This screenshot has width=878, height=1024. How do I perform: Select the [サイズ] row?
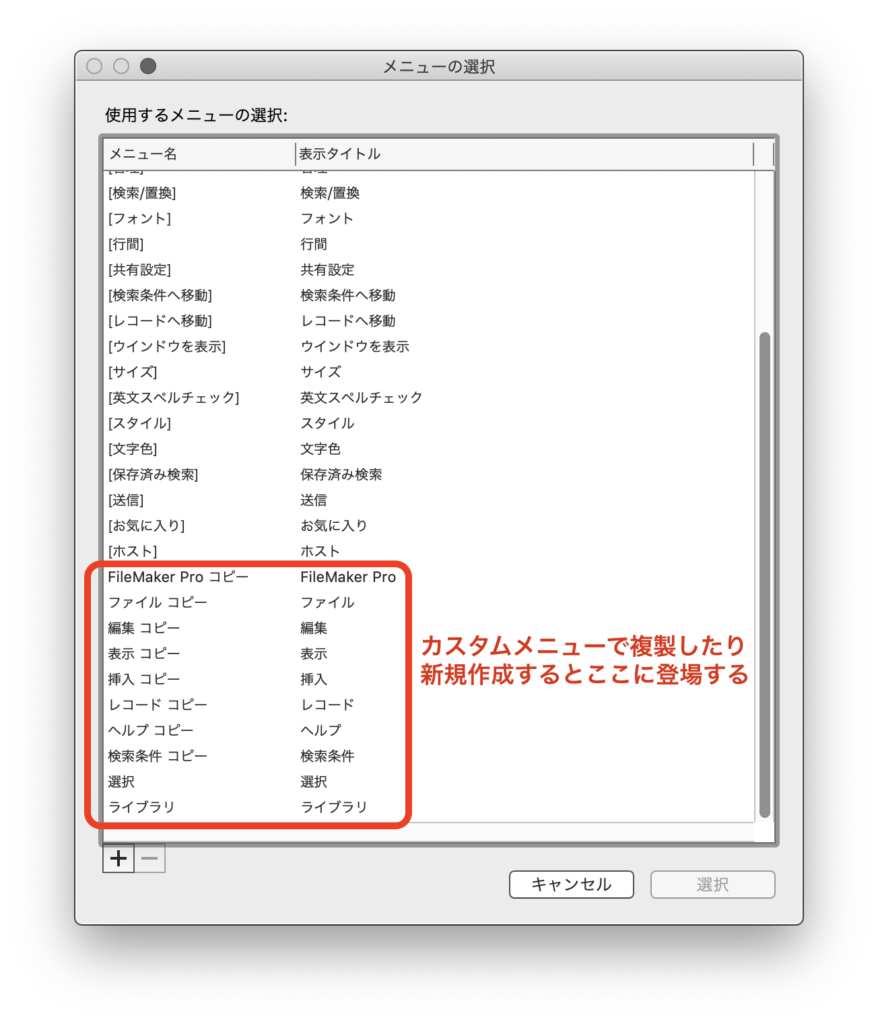(429, 372)
